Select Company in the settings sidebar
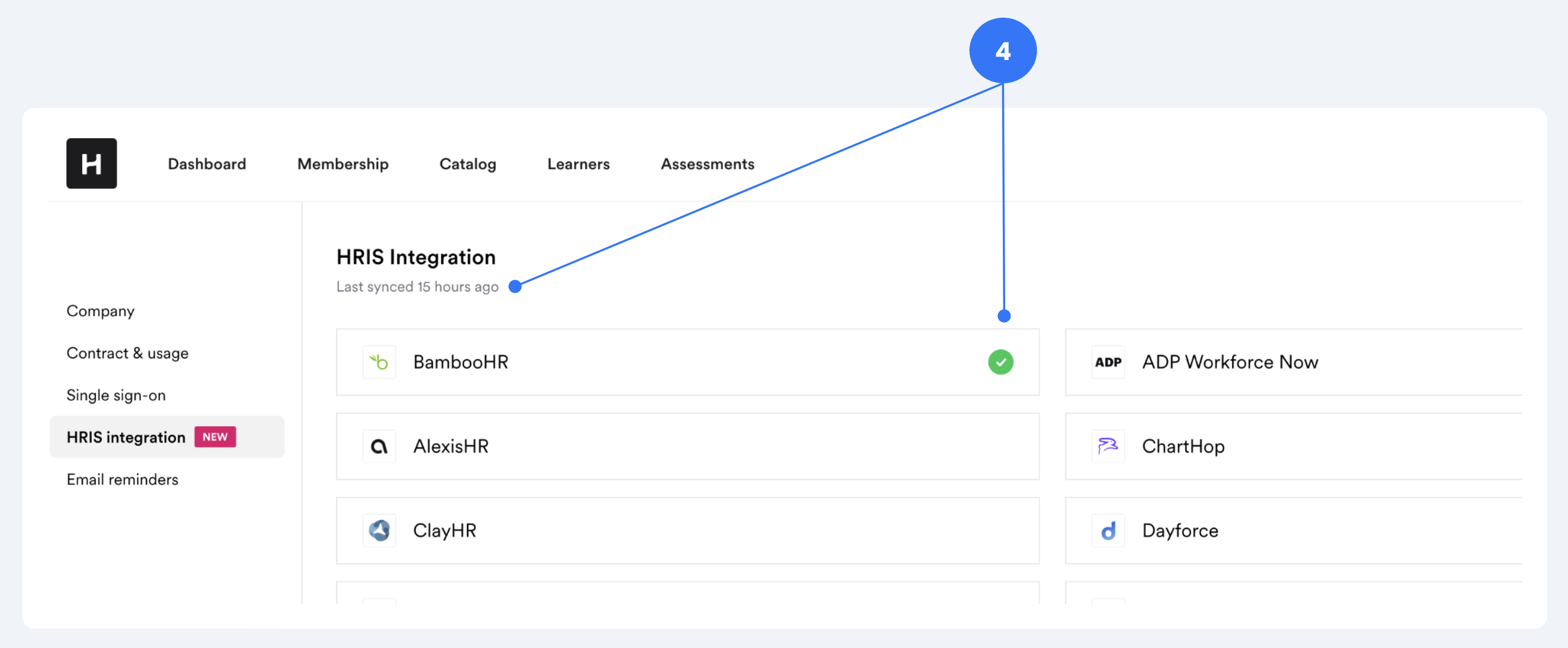1568x648 pixels. 101,311
